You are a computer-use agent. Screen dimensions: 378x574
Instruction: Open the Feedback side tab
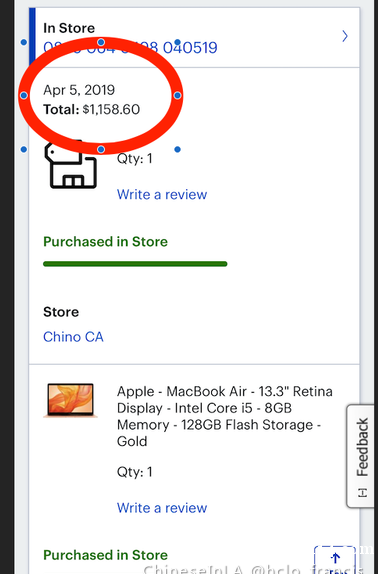[x=362, y=456]
